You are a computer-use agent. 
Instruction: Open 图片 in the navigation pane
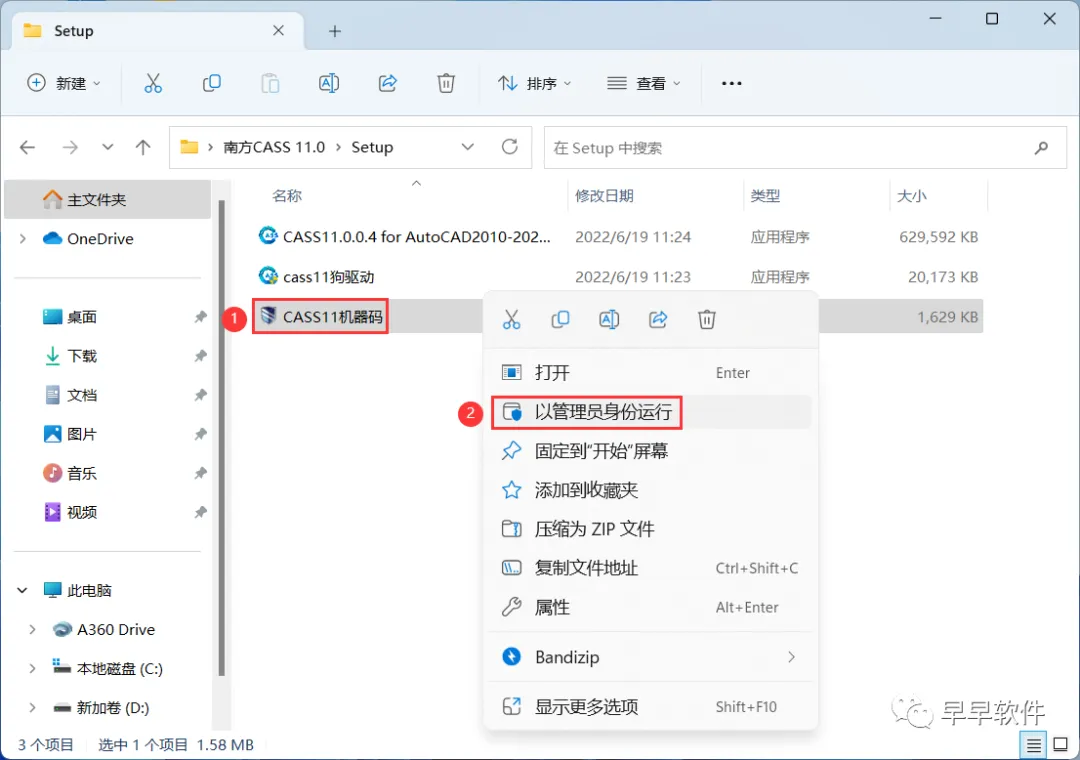82,434
